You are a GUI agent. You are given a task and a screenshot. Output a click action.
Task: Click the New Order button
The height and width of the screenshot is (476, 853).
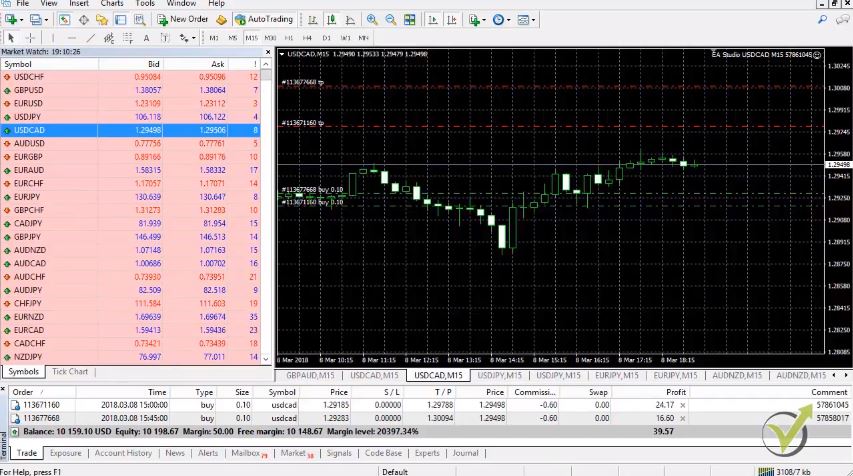(183, 20)
